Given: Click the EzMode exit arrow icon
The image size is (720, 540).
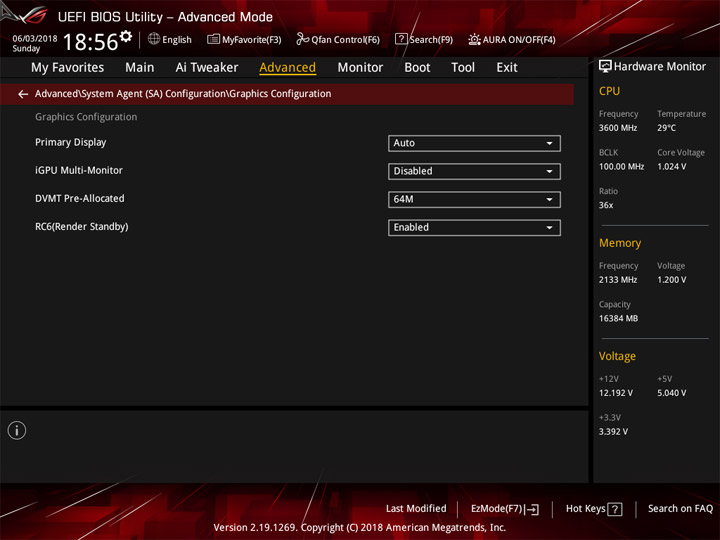Looking at the screenshot, I should click(532, 509).
